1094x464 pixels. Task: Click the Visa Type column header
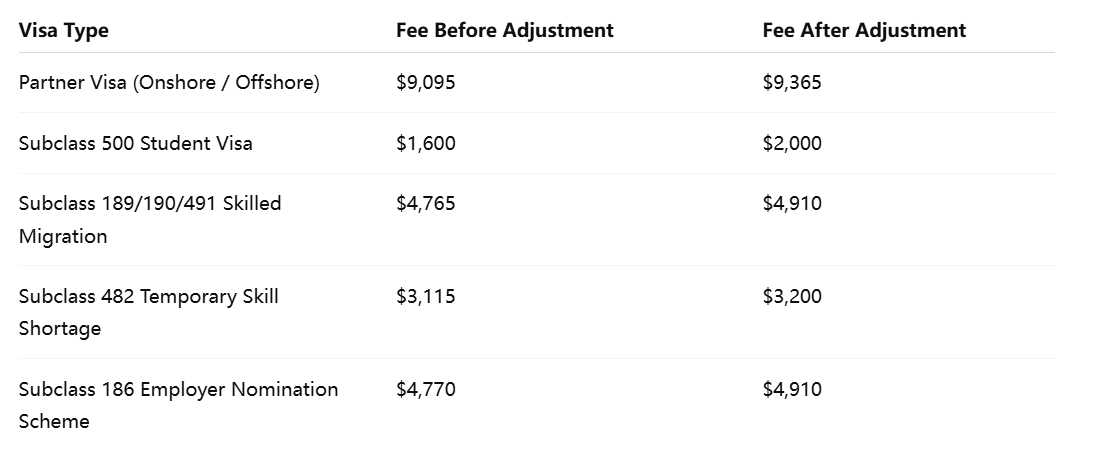tap(63, 31)
